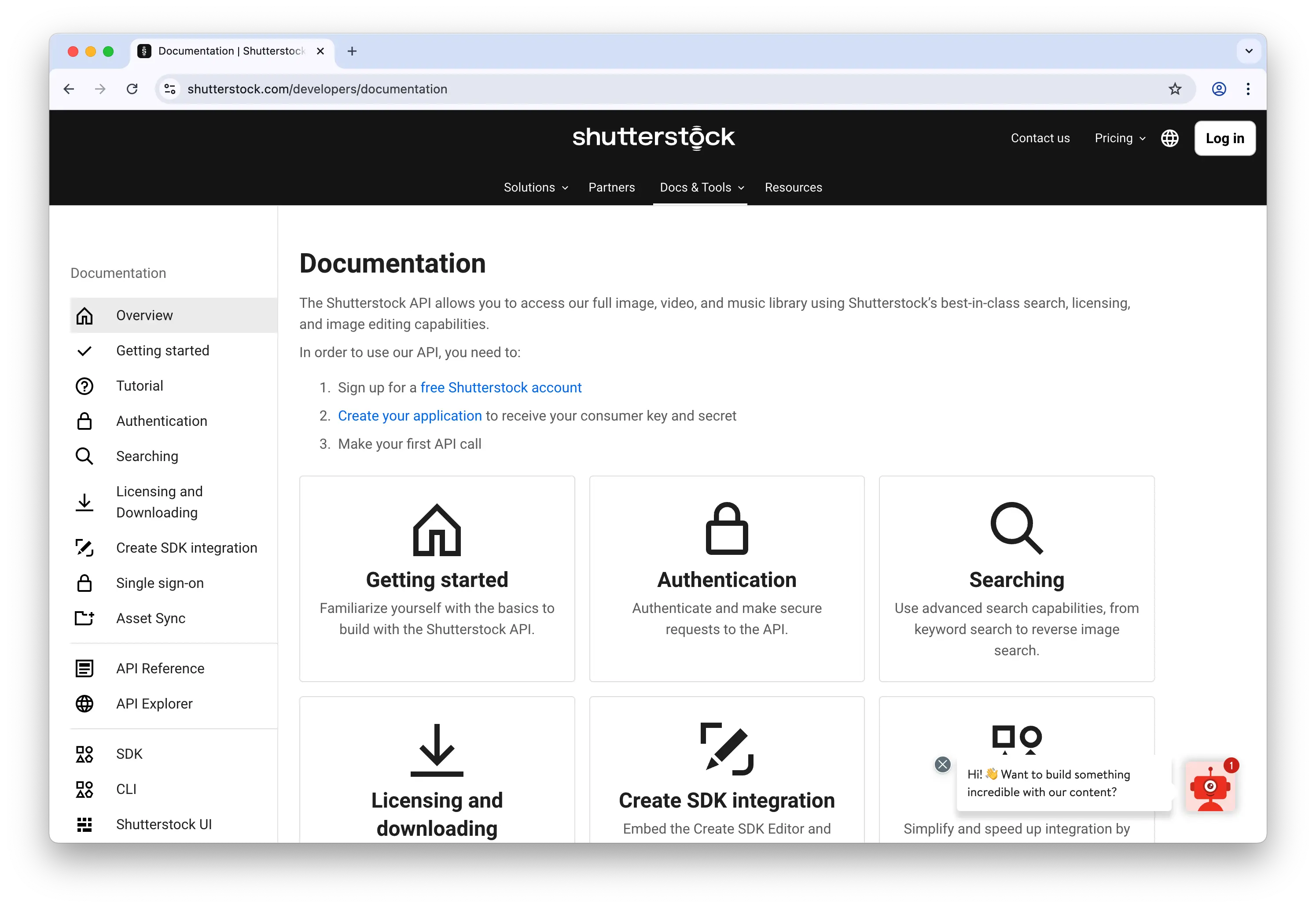Dismiss the chat popup message
1316x908 pixels.
(942, 764)
